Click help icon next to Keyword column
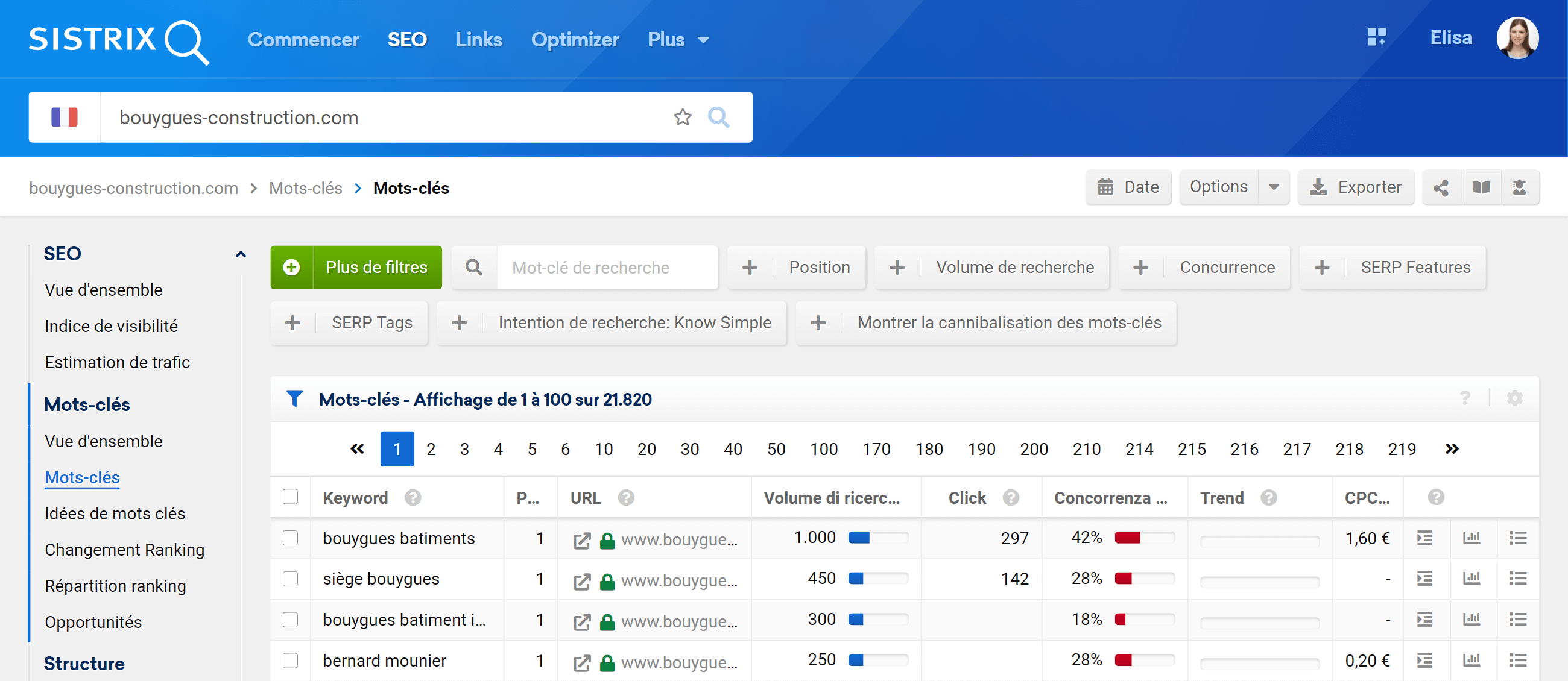Screen dimensions: 1568x681 413,497
